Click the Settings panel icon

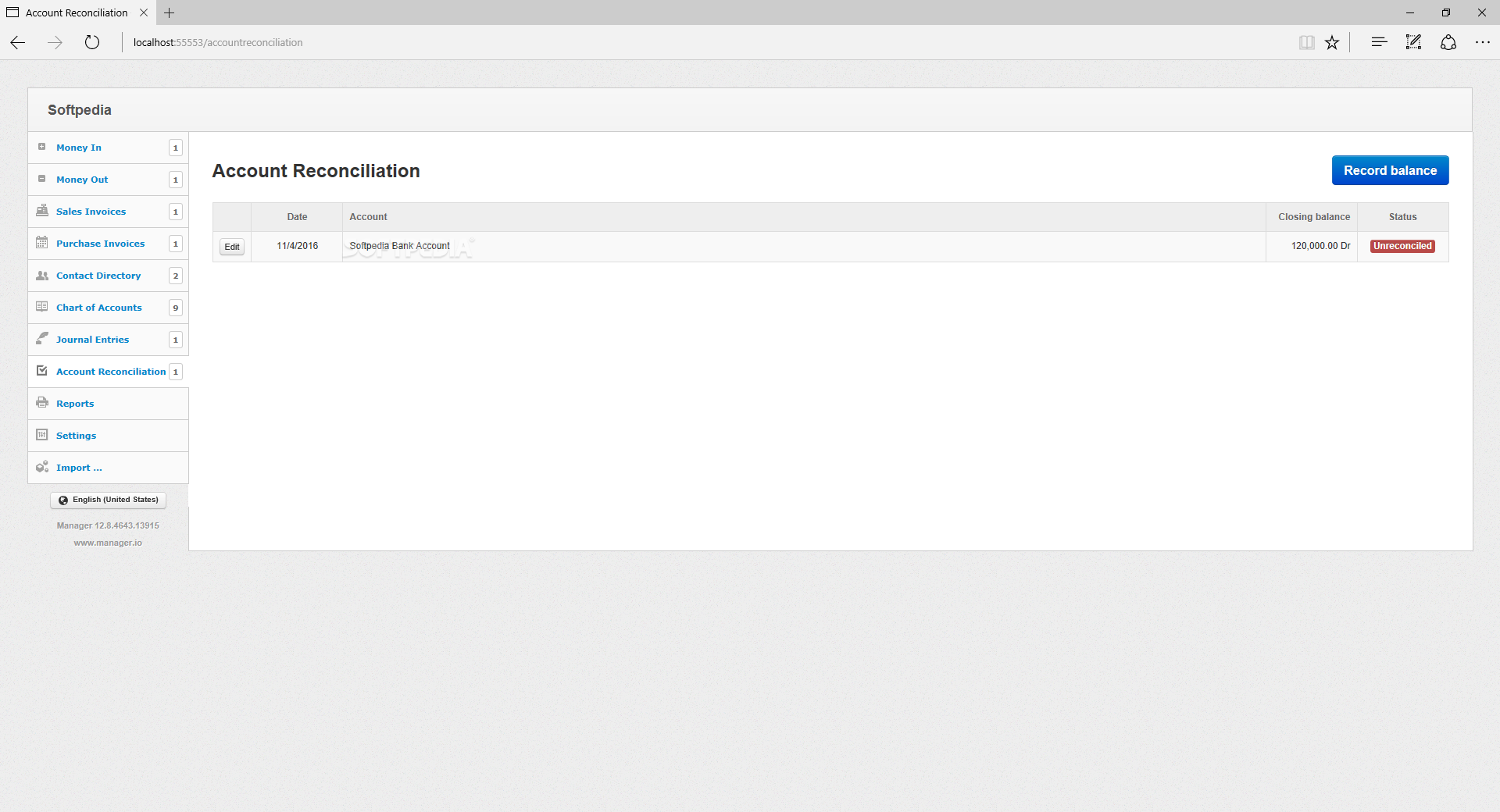point(42,435)
